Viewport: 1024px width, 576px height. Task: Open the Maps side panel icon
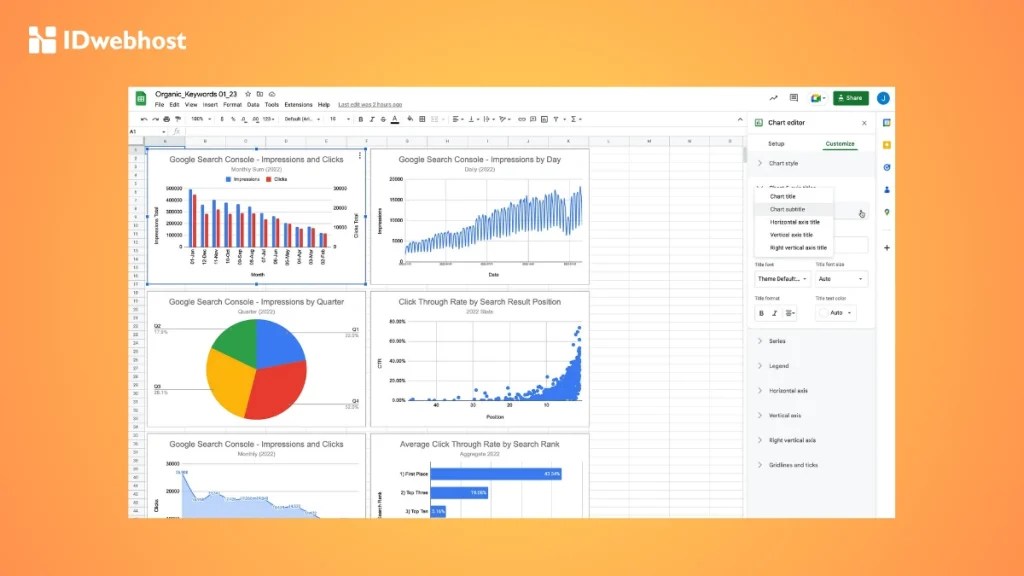pos(887,212)
